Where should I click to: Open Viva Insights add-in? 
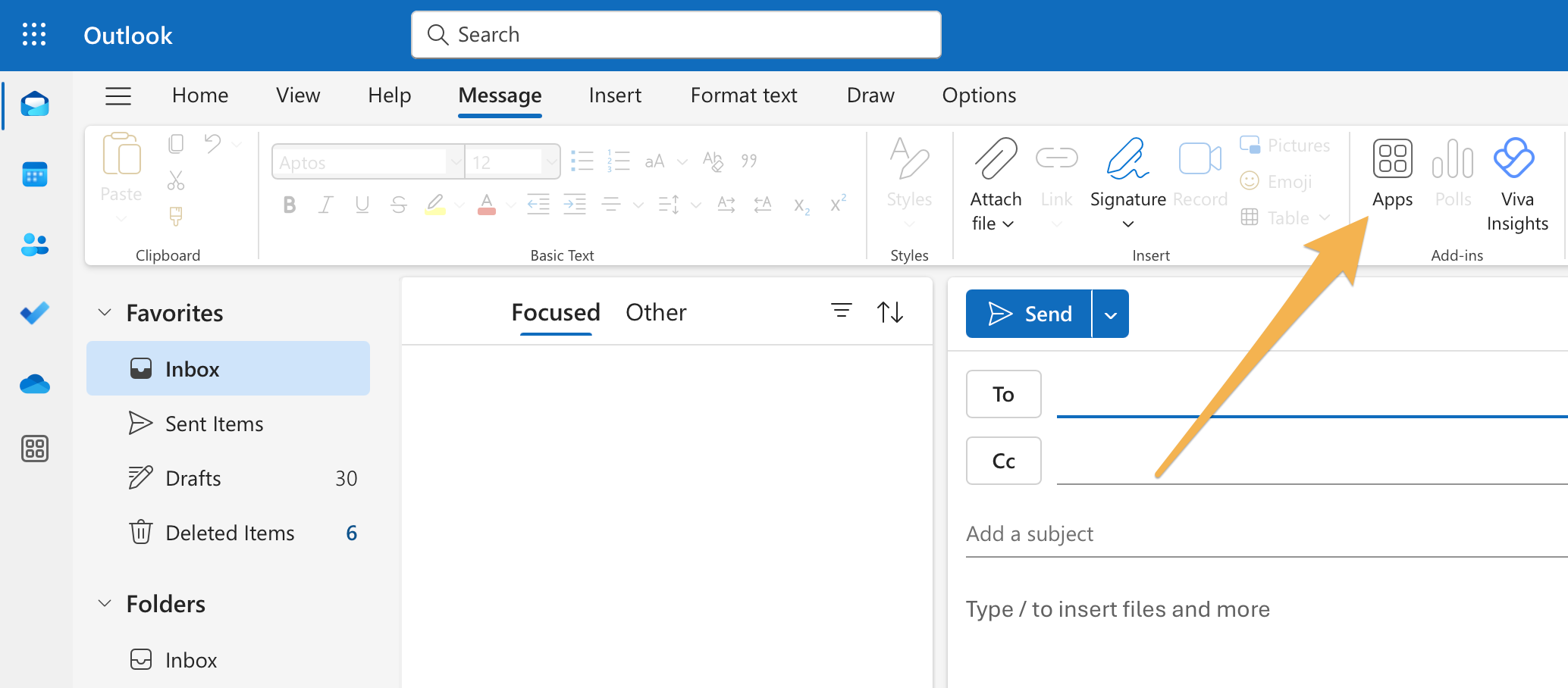click(x=1516, y=186)
